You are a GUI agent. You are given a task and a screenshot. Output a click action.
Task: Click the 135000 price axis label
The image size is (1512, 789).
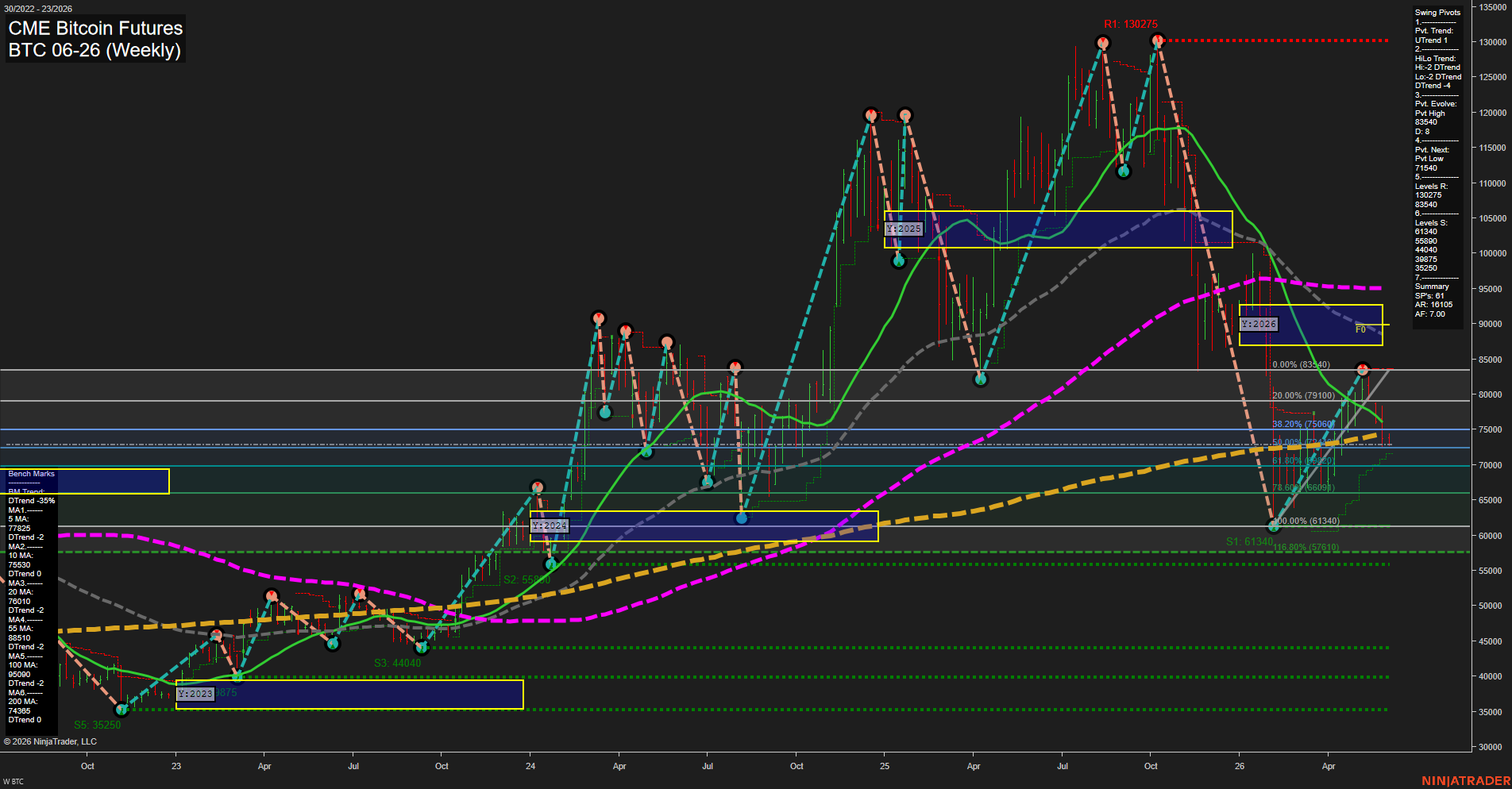tap(1491, 7)
